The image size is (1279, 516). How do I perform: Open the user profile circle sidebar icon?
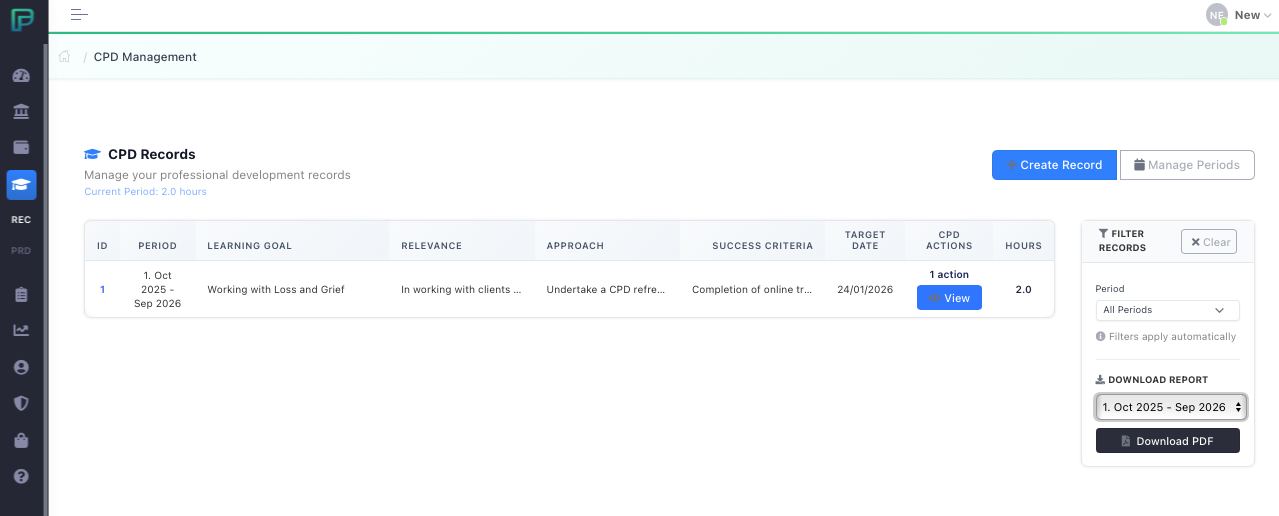(x=21, y=367)
